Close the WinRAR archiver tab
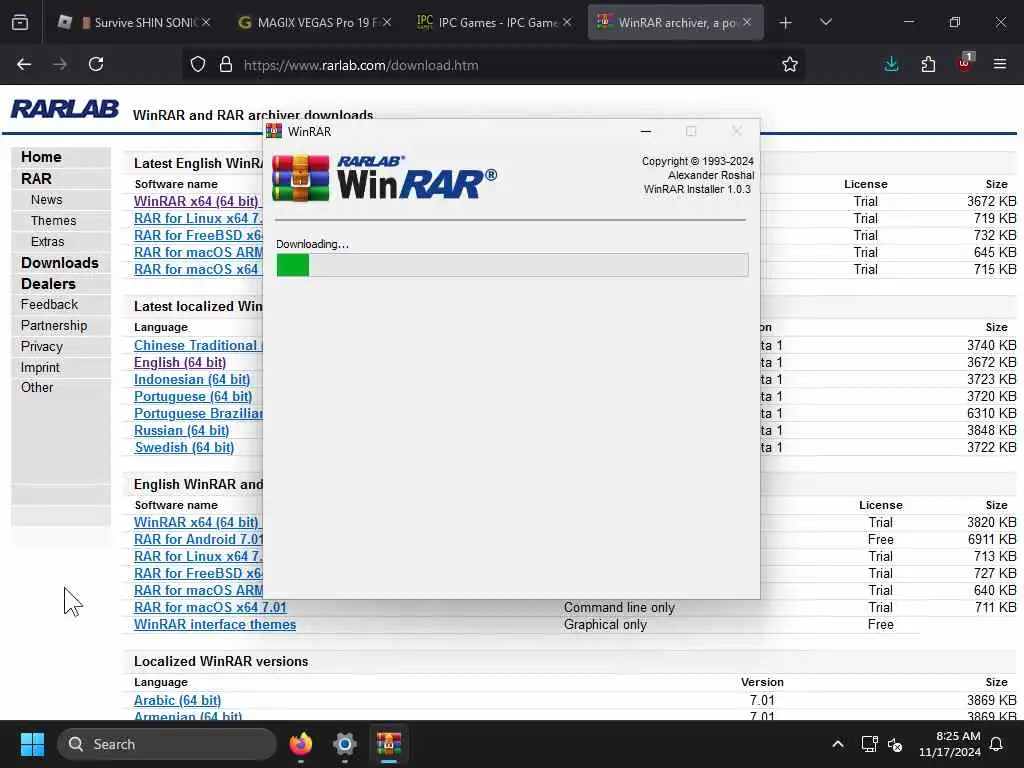The height and width of the screenshot is (768, 1024). (747, 22)
